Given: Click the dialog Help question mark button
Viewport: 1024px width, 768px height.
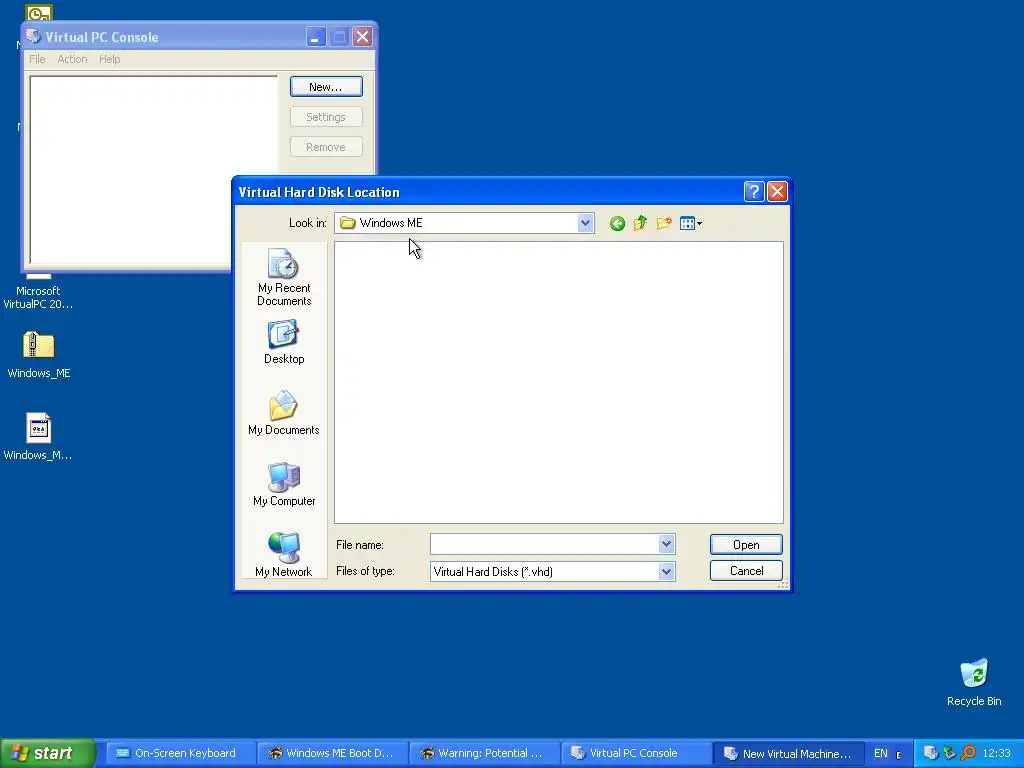Looking at the screenshot, I should point(754,191).
